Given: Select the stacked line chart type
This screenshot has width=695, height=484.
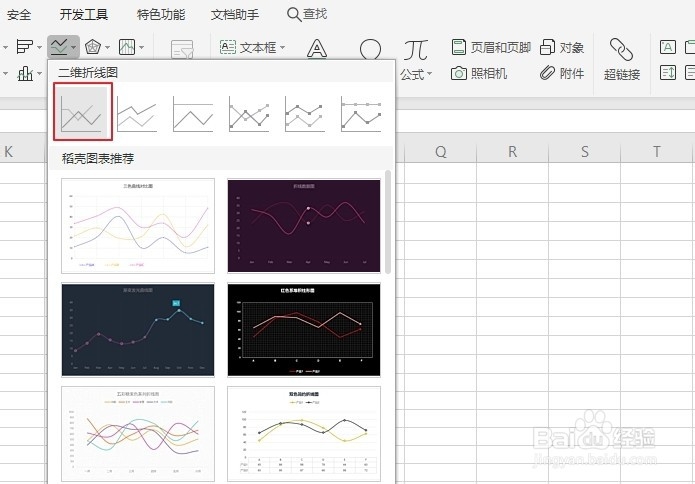Looking at the screenshot, I should (x=137, y=114).
